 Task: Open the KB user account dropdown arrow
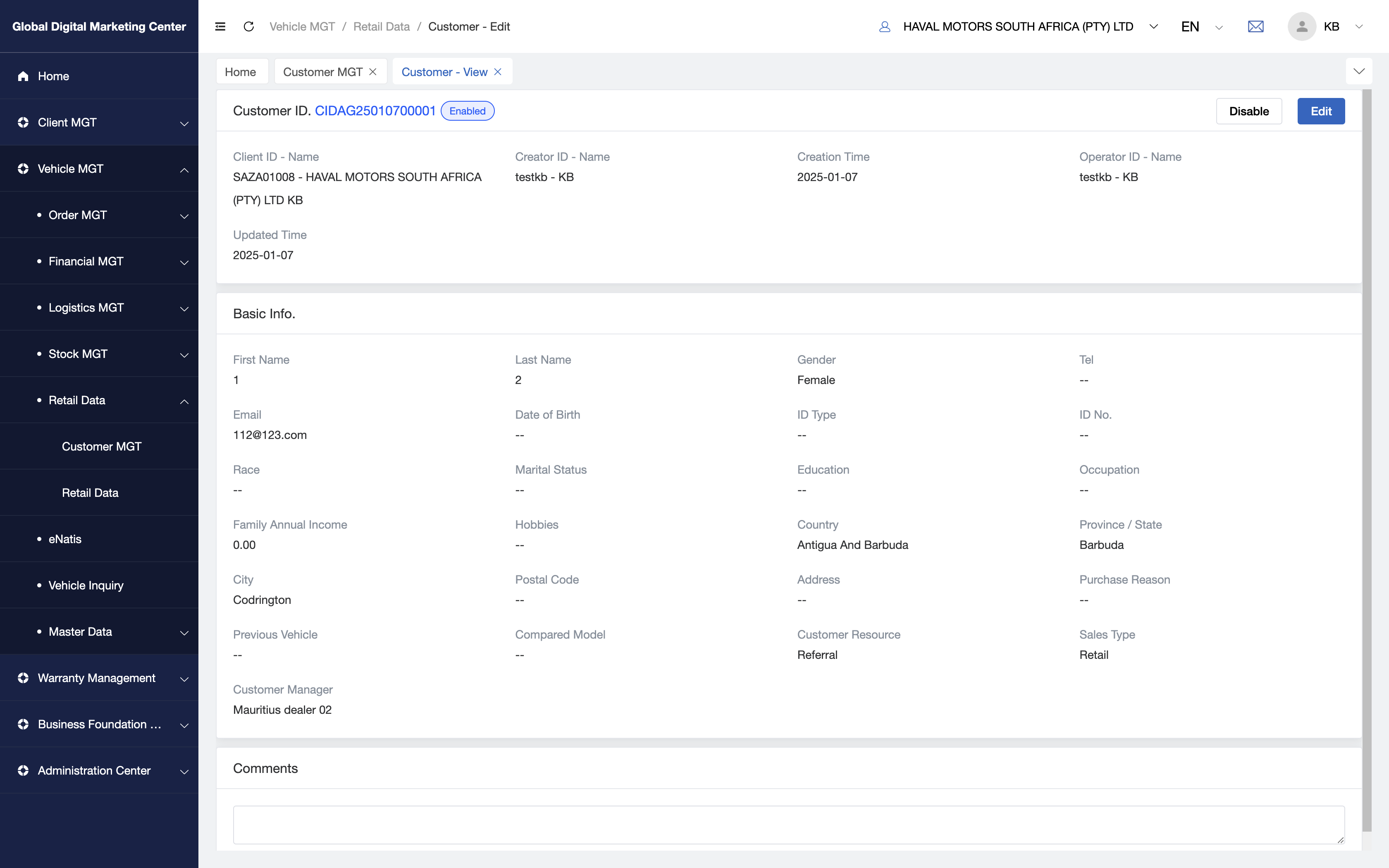tap(1358, 26)
